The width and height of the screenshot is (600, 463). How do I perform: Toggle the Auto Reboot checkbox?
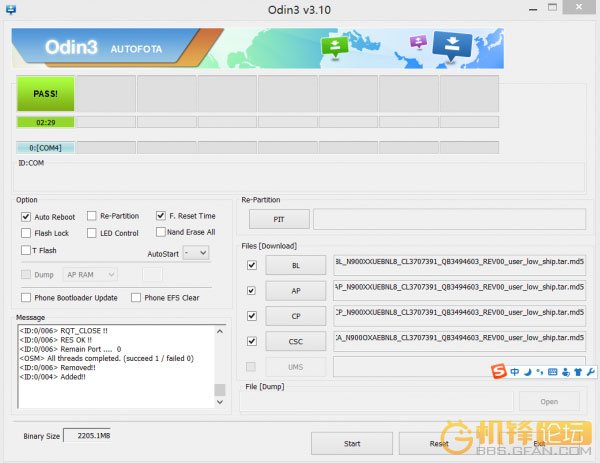pos(26,217)
